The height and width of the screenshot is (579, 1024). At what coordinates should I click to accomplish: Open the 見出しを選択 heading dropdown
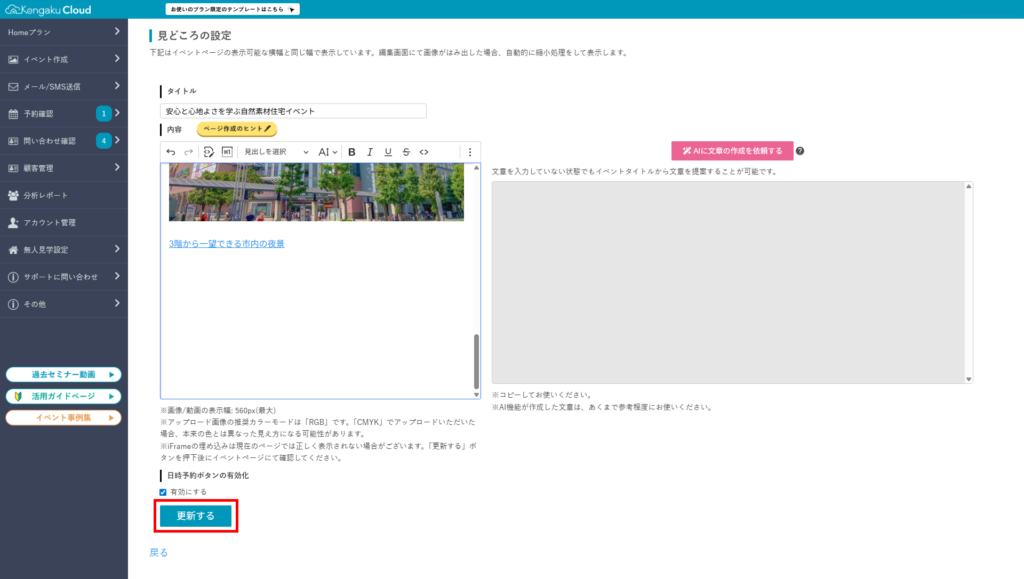point(276,152)
